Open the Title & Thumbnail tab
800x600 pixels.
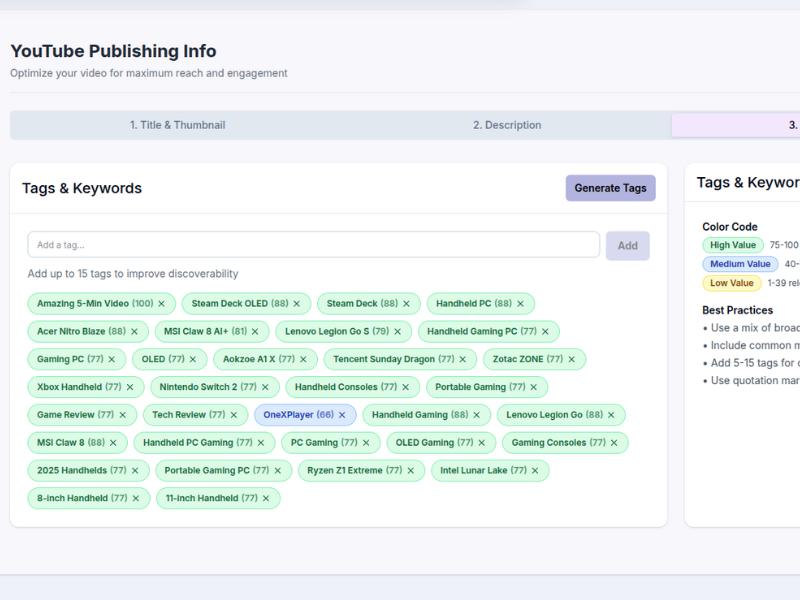coord(178,125)
